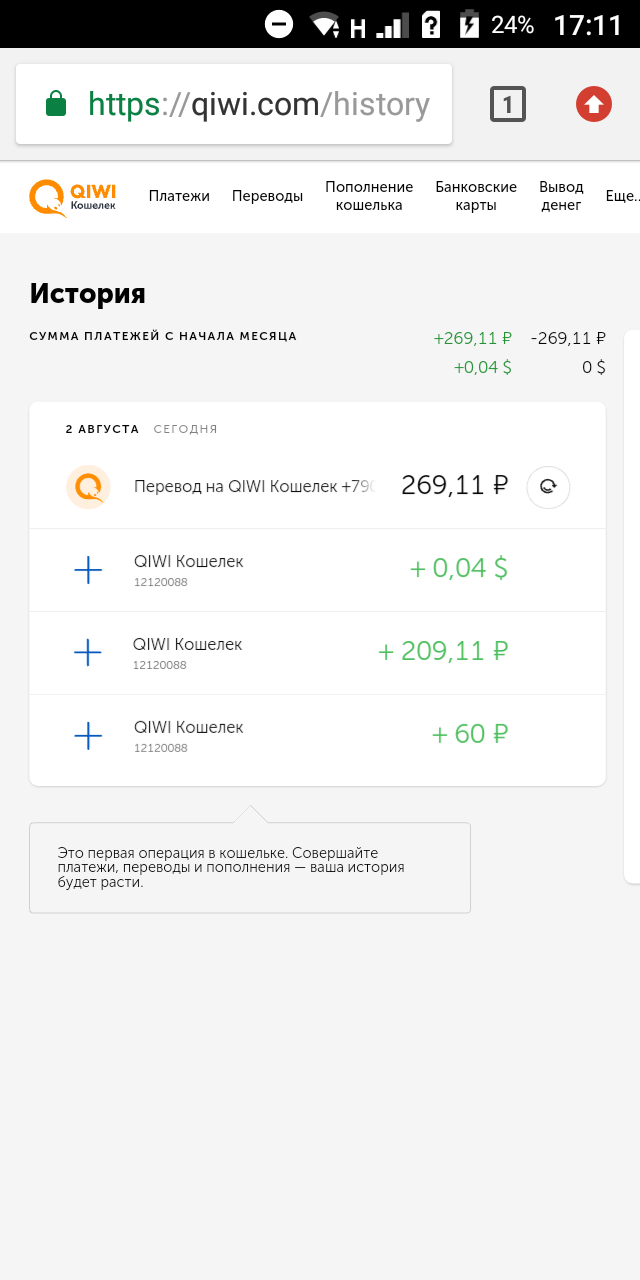Viewport: 640px width, 1280px height.
Task: Open the browser tab switcher showing 1
Action: coord(508,104)
